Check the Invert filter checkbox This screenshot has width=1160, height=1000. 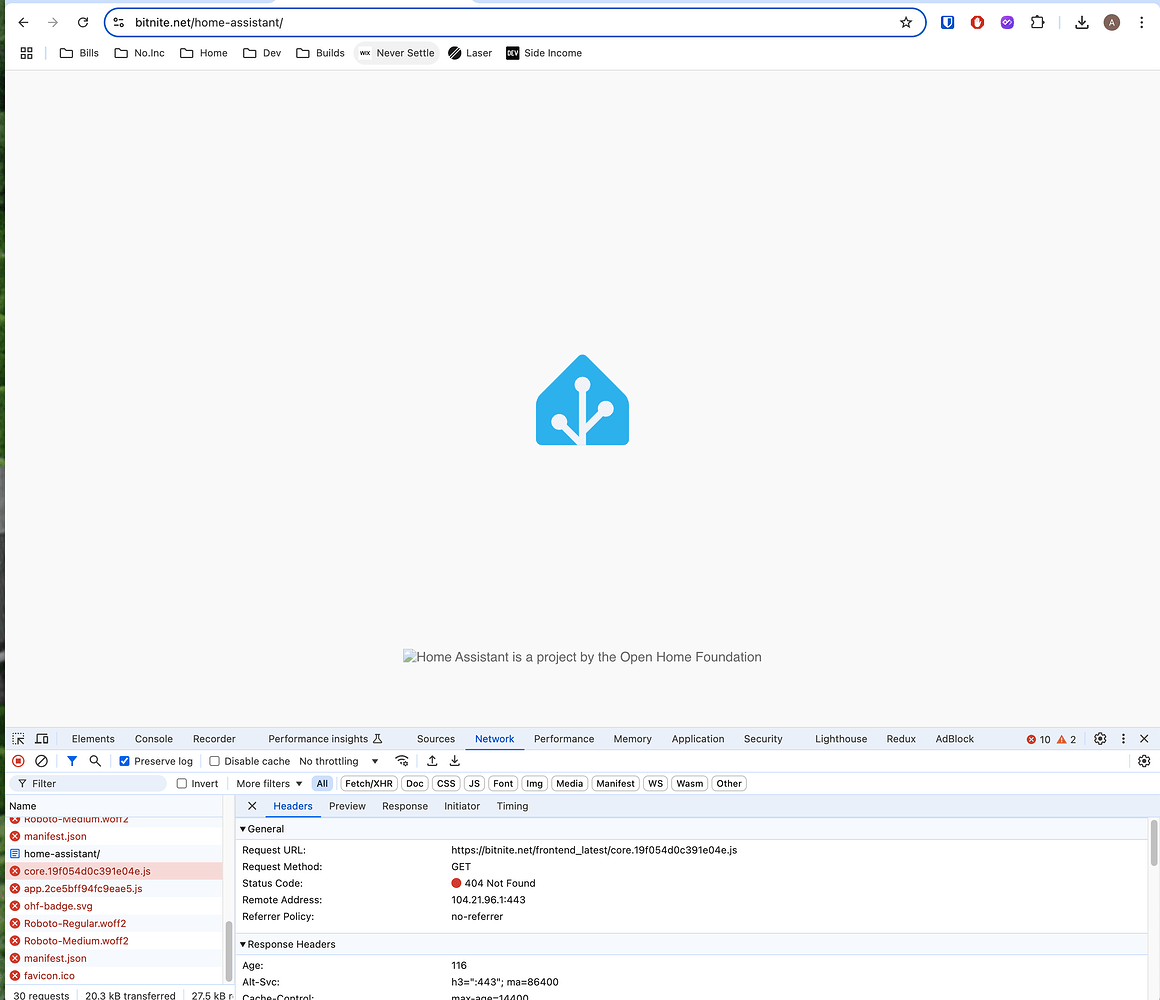[x=180, y=783]
